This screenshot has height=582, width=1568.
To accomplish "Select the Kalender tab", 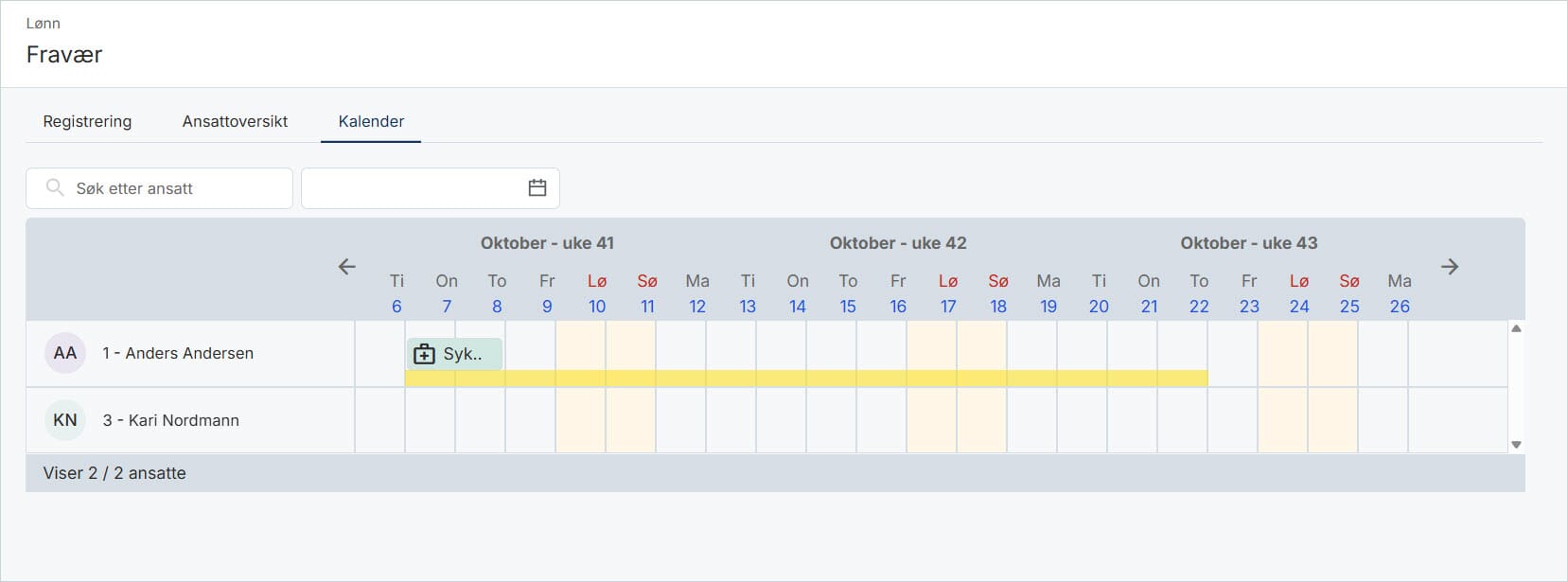I will tap(371, 121).
